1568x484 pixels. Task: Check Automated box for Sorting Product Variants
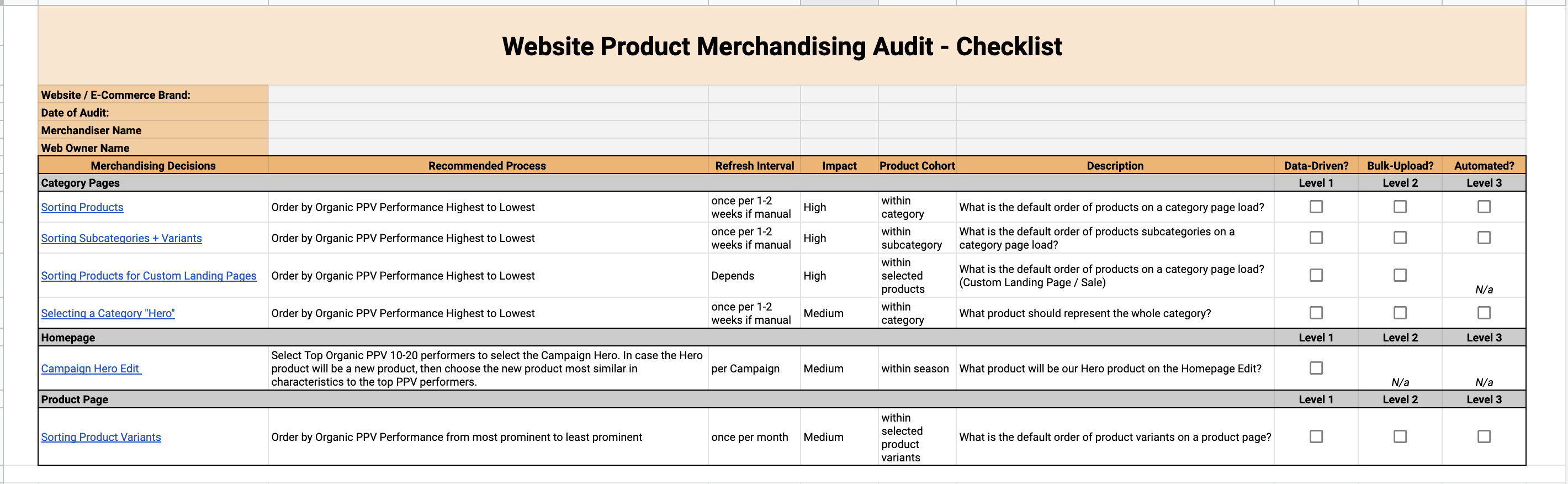(x=1484, y=436)
